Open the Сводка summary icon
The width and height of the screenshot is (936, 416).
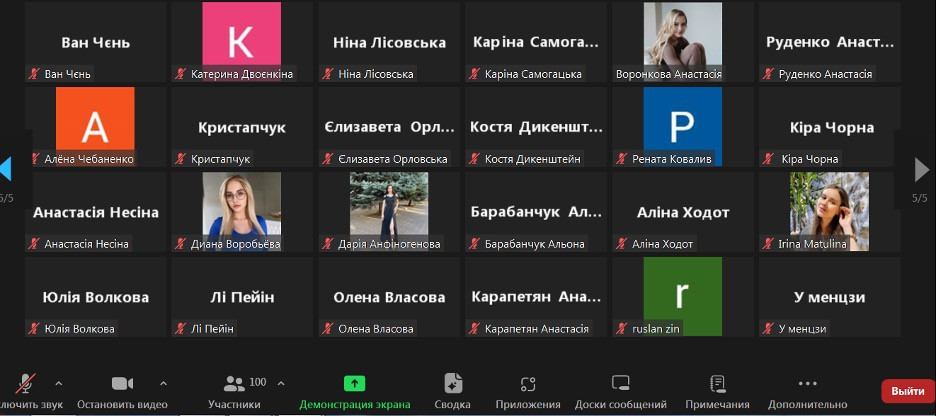click(453, 383)
